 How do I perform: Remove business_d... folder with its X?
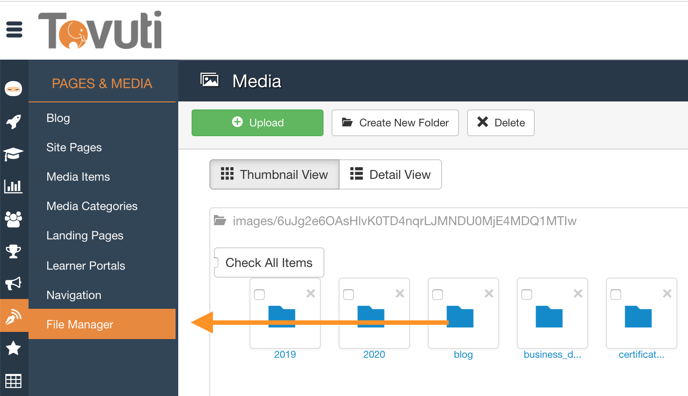[578, 293]
